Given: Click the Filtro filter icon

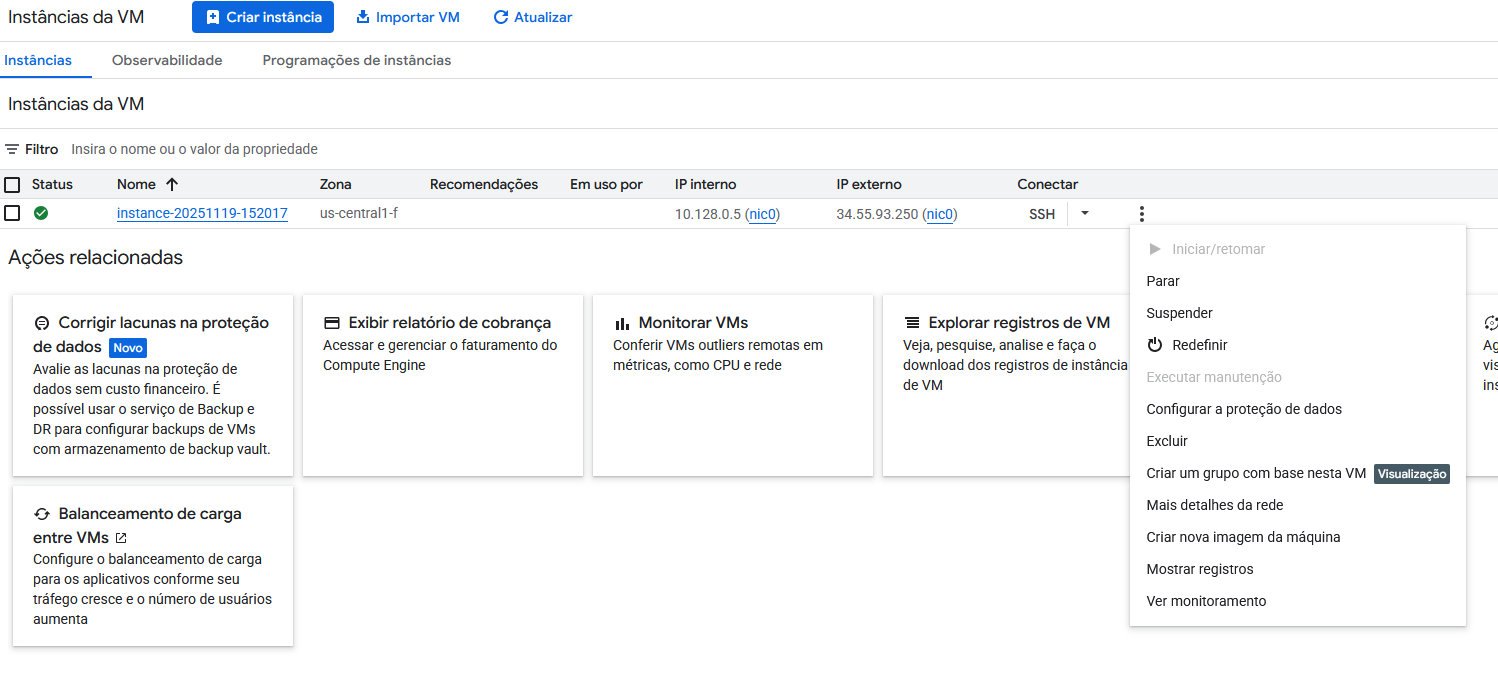Looking at the screenshot, I should pos(12,149).
